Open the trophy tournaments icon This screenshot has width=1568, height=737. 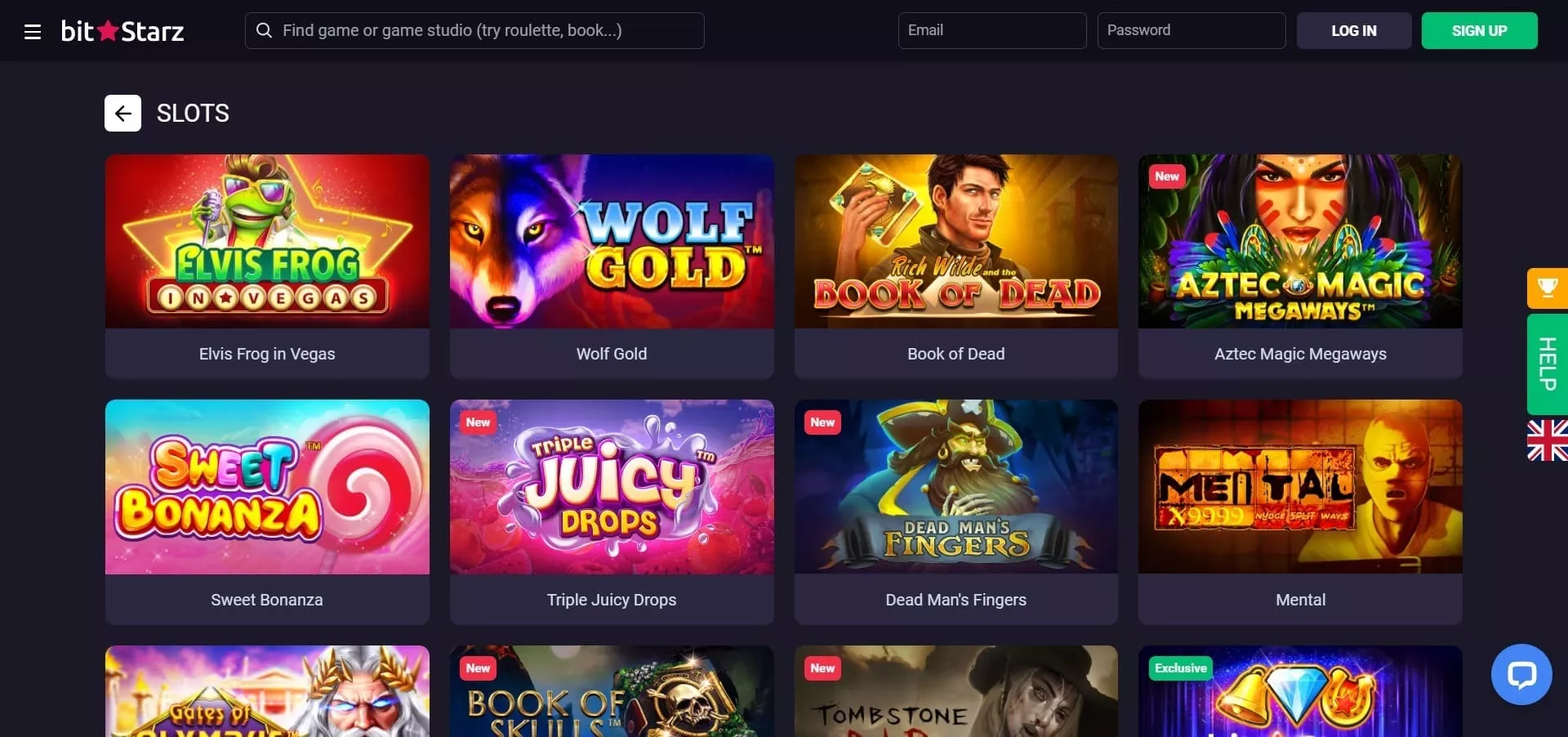1547,288
